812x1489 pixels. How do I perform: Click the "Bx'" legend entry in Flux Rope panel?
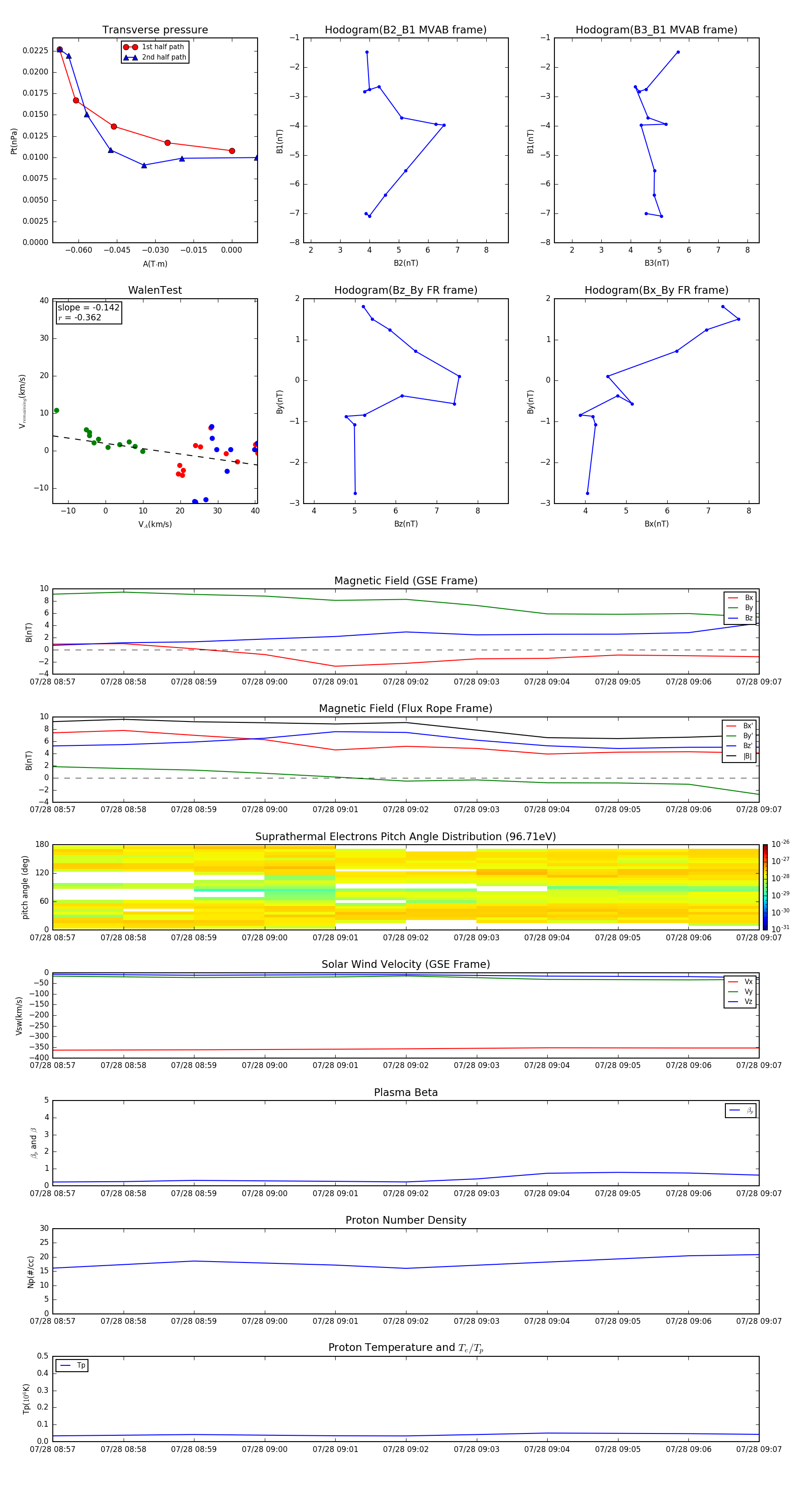739,726
